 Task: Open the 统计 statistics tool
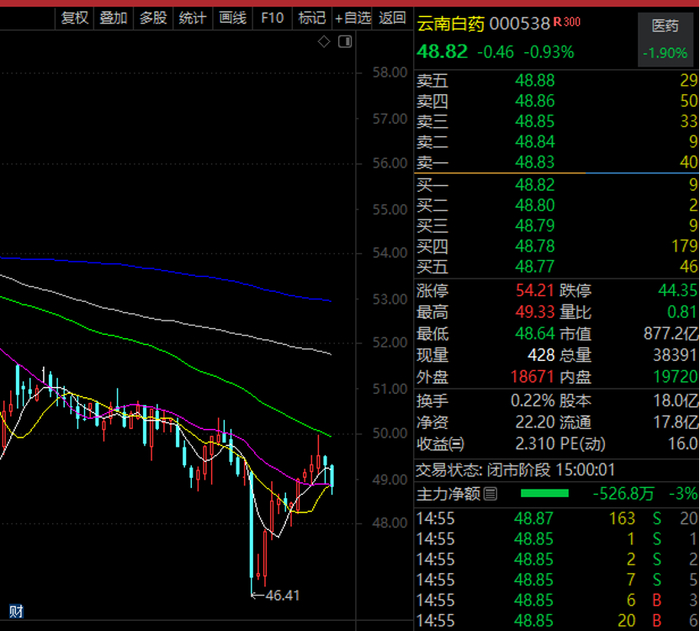tap(193, 18)
